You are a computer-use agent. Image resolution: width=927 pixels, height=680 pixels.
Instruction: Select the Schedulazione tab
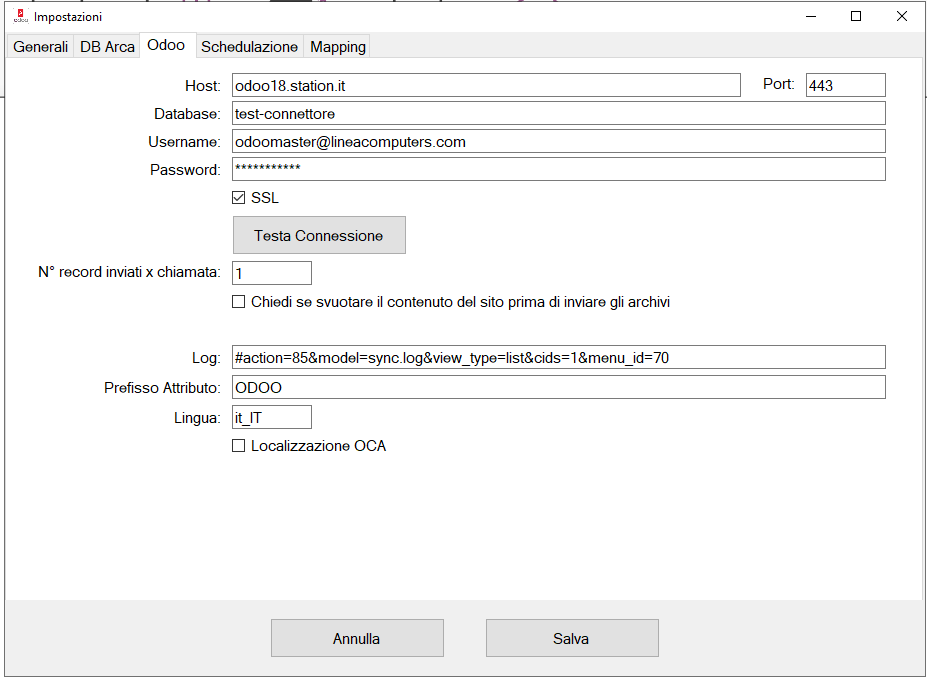click(249, 47)
